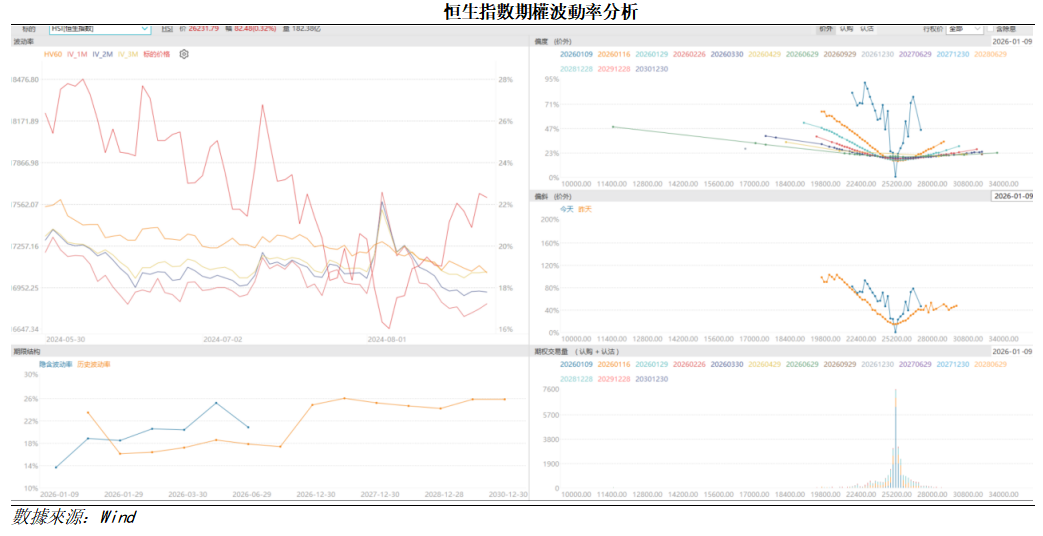The image size is (1043, 536).
Task: Toggle the IV_2M series legend
Action: coord(102,54)
